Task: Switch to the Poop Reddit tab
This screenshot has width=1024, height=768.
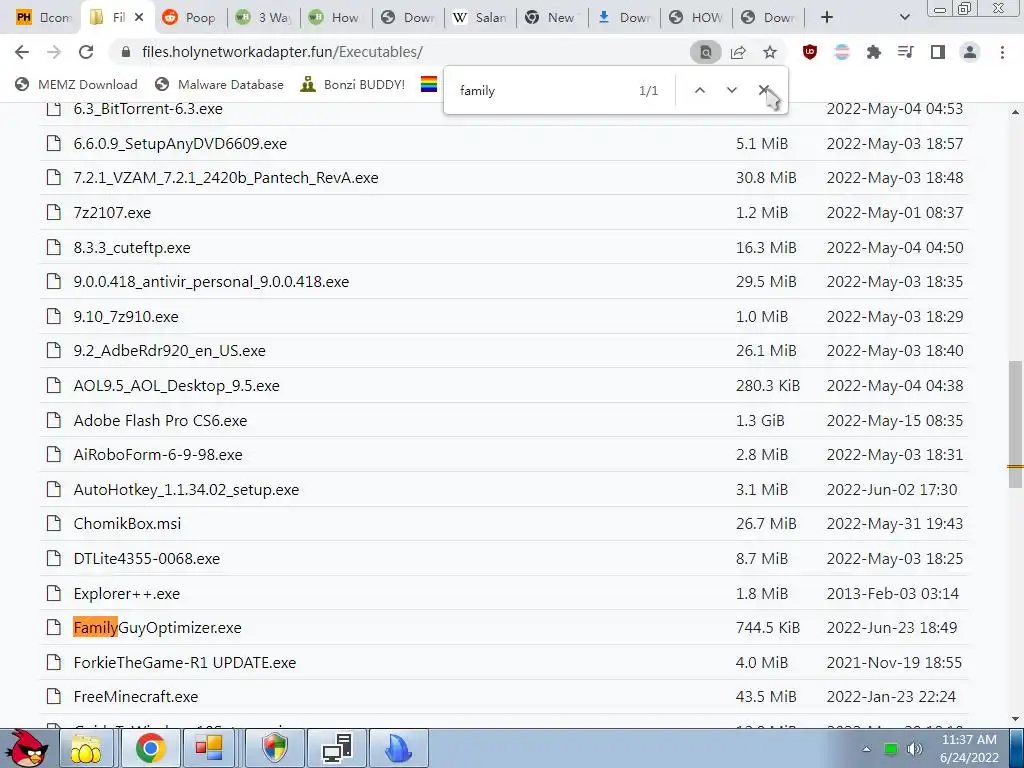Action: [191, 18]
